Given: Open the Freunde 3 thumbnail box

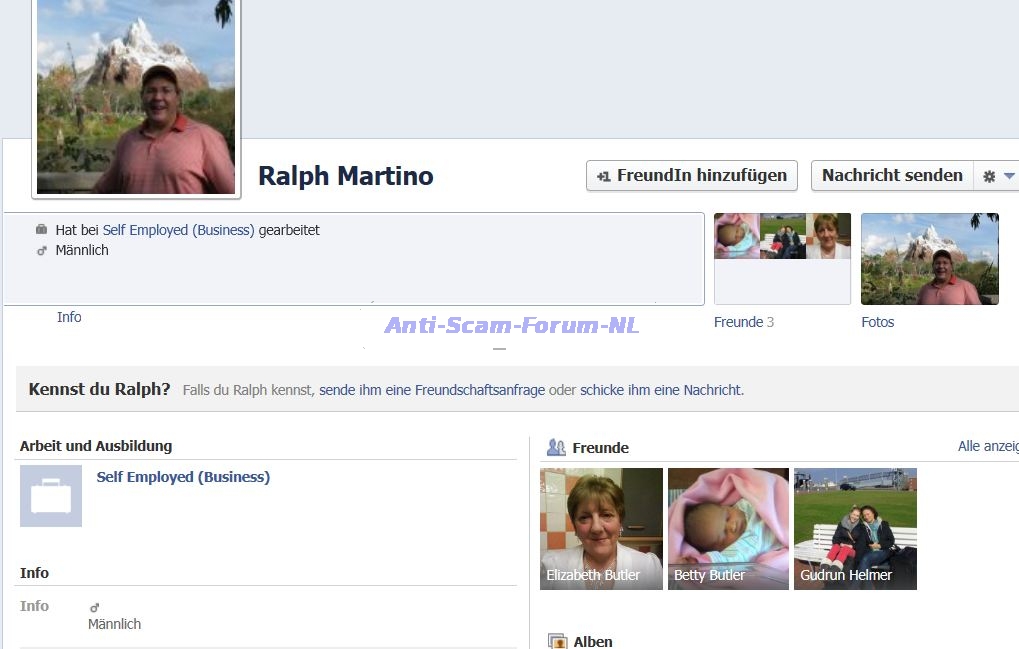Looking at the screenshot, I should click(782, 258).
